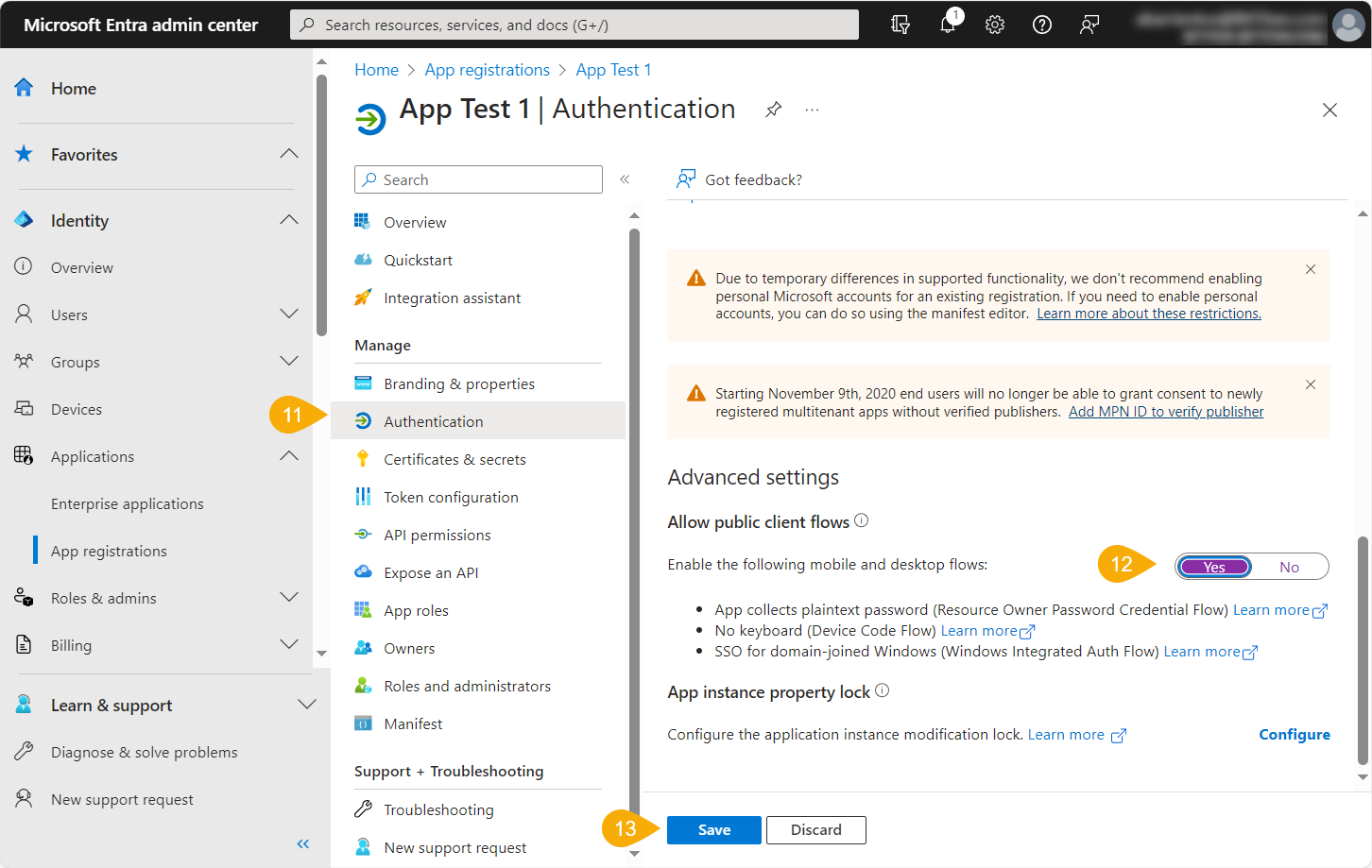Screen dimensions: 1372x868
Task: Click Configure for app instance property lock
Action: (1294, 734)
